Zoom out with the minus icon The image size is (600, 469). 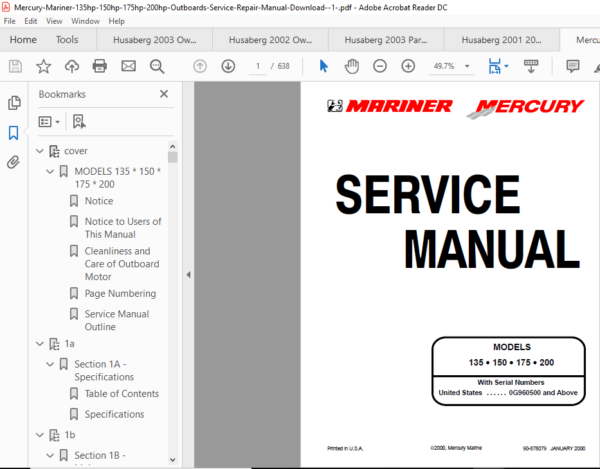[x=380, y=66]
